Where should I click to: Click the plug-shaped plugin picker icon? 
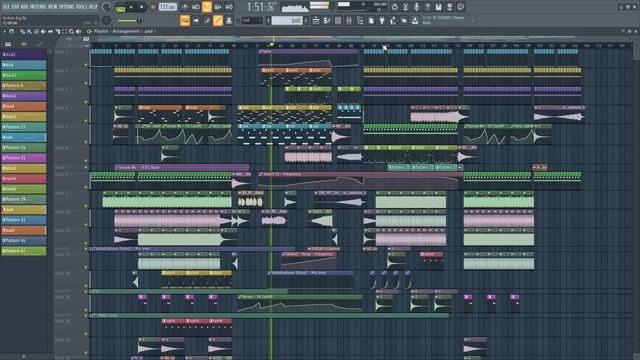[x=382, y=20]
